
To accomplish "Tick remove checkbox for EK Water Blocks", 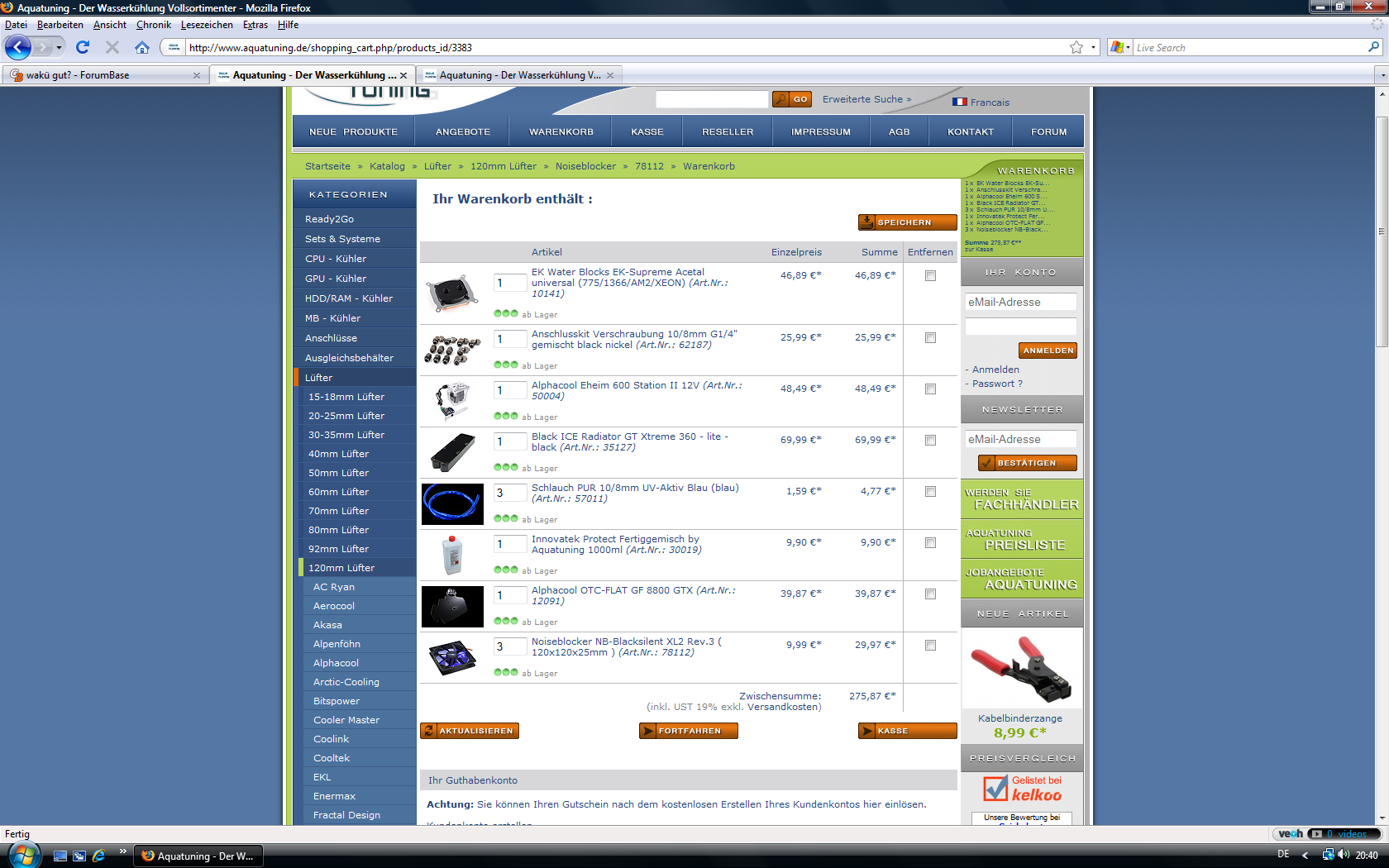I will point(930,276).
